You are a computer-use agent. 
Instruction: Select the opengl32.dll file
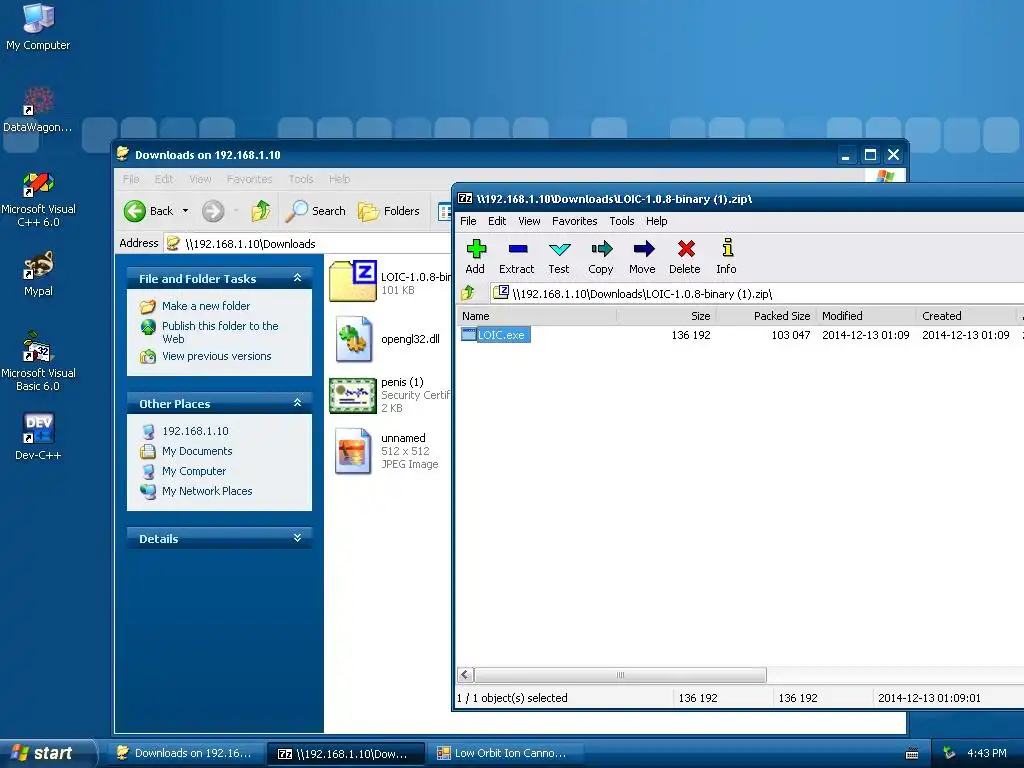pos(388,339)
